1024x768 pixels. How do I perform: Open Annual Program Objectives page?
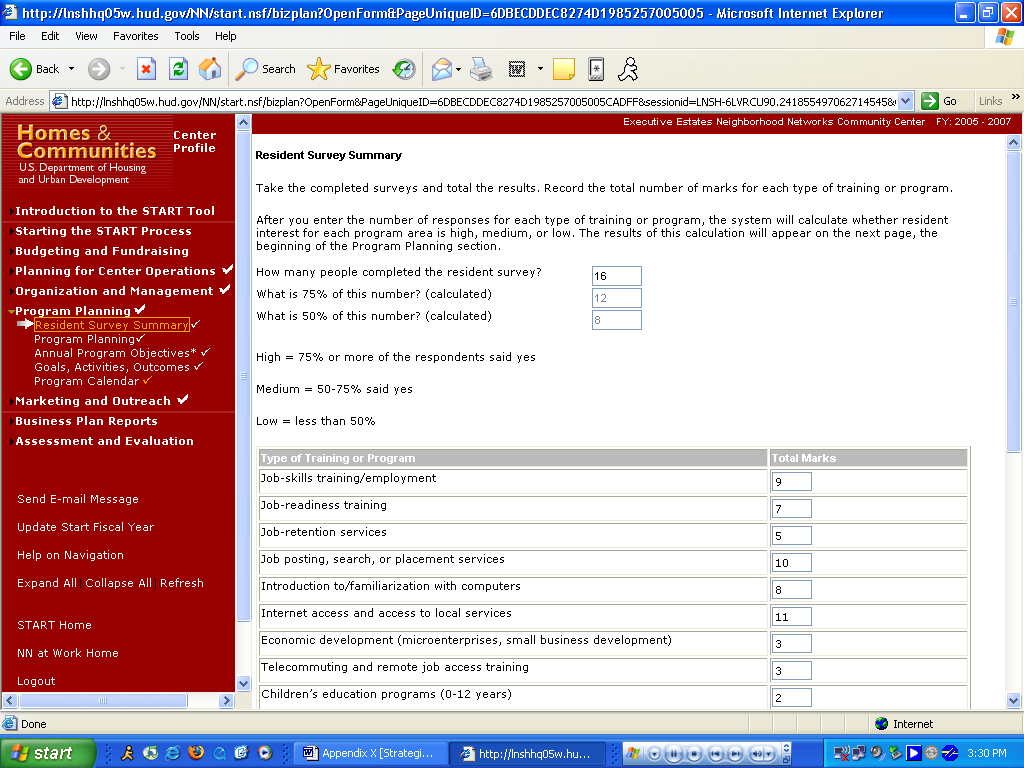coord(115,353)
